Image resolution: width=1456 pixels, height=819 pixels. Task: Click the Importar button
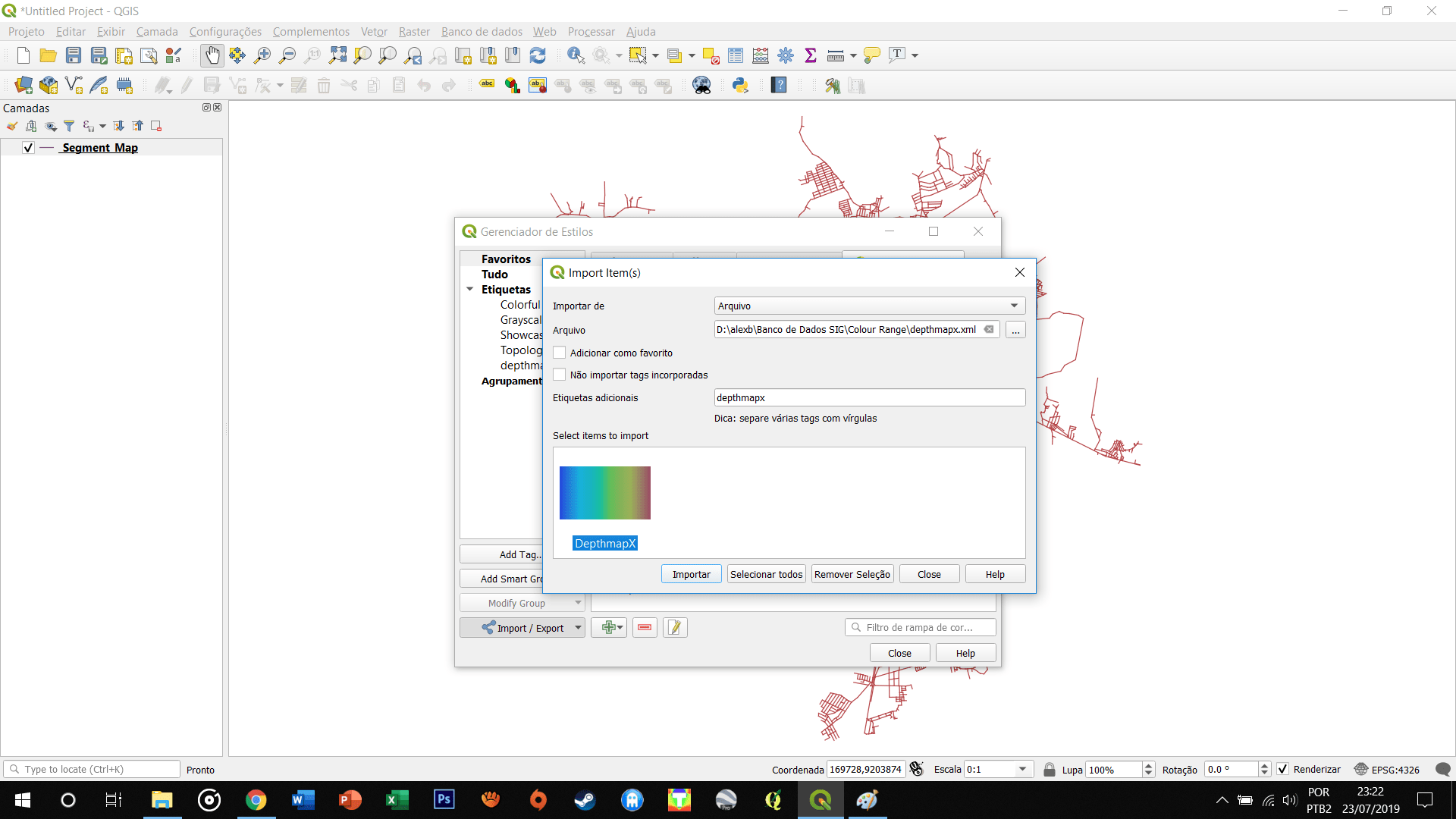point(690,574)
